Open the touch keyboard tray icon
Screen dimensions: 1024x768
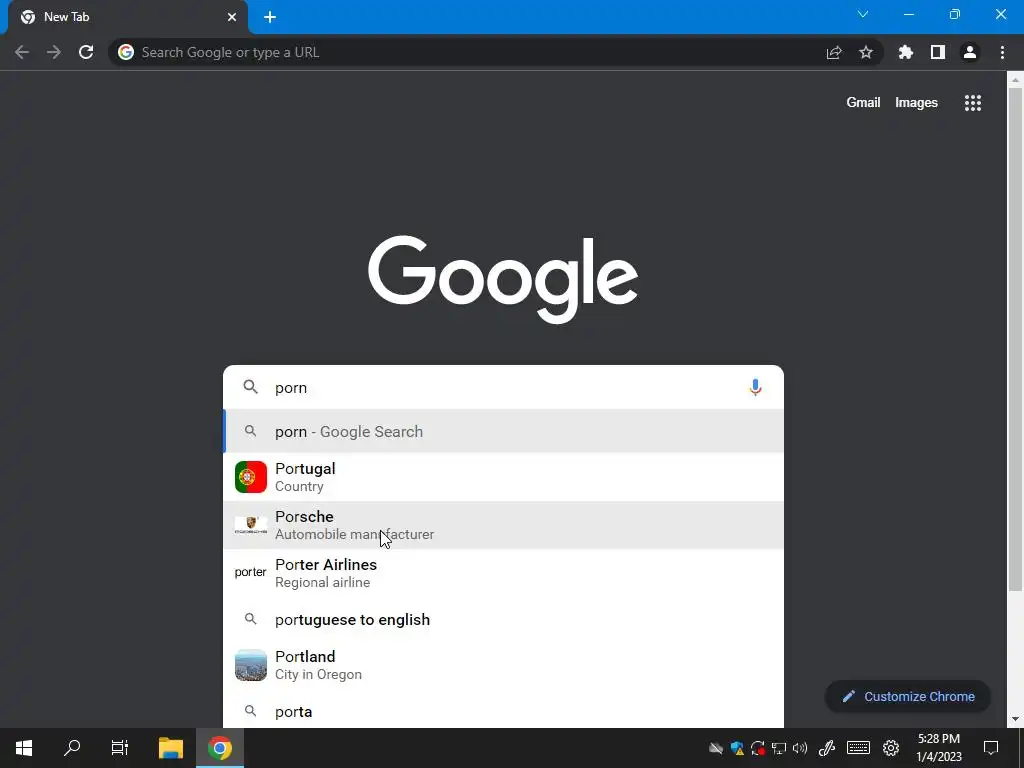point(858,748)
